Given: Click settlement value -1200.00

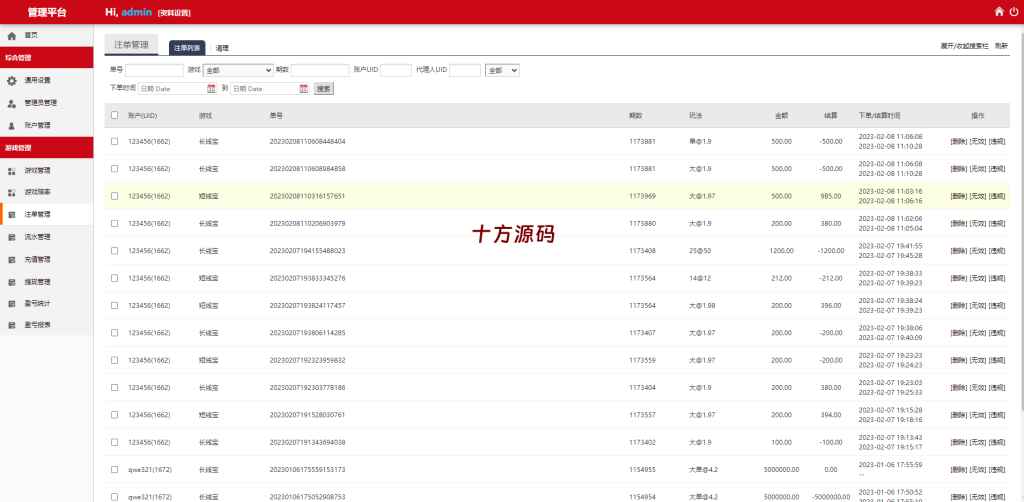Looking at the screenshot, I should 829,251.
